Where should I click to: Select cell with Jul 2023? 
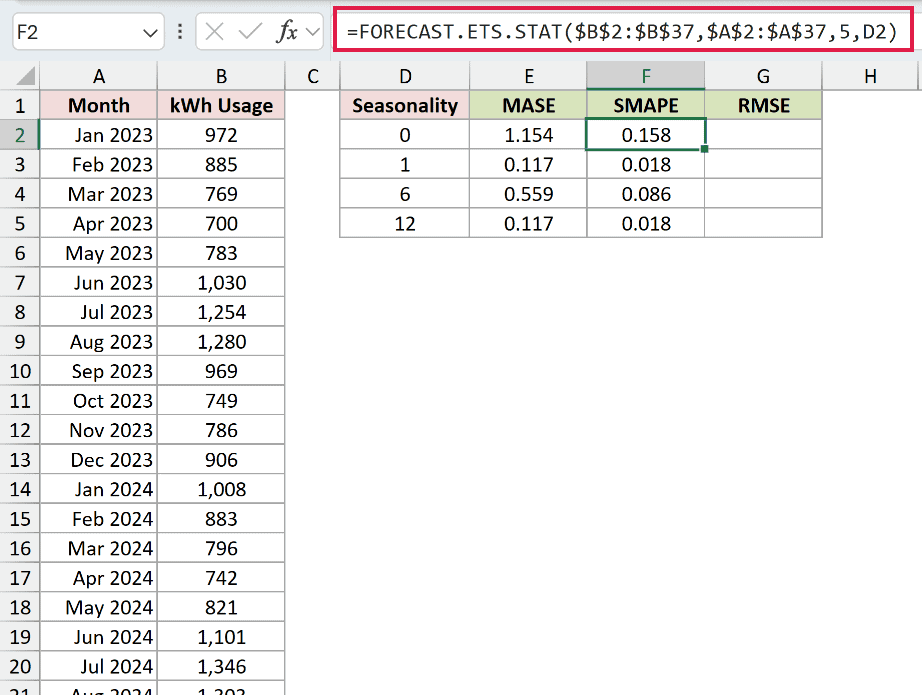tap(99, 312)
